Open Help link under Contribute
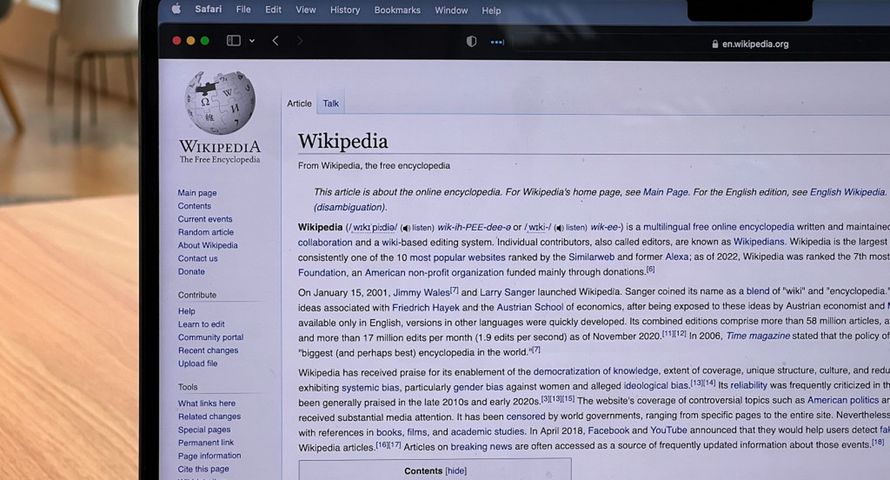This screenshot has width=890, height=480. tap(187, 311)
